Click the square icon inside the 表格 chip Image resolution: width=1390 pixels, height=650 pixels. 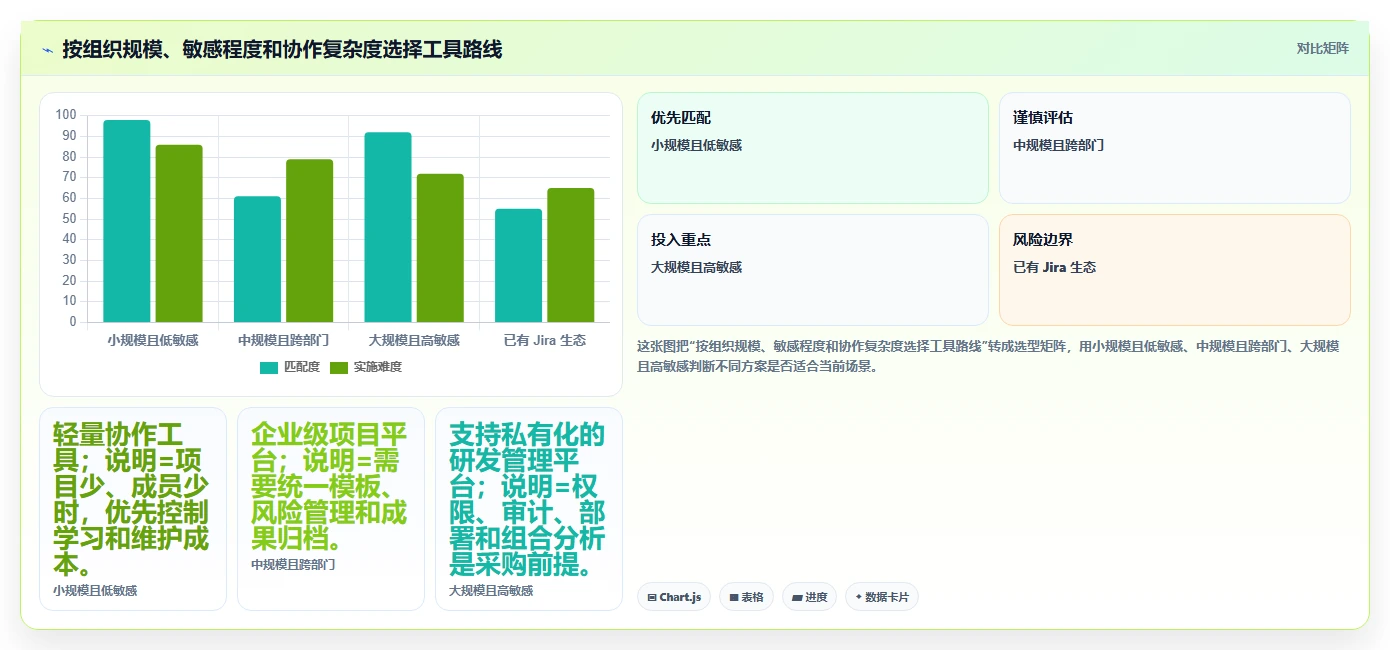coord(734,598)
